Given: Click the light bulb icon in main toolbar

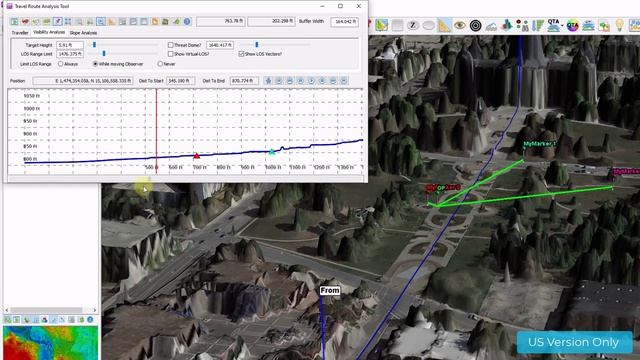Looking at the screenshot, I should (x=620, y=26).
